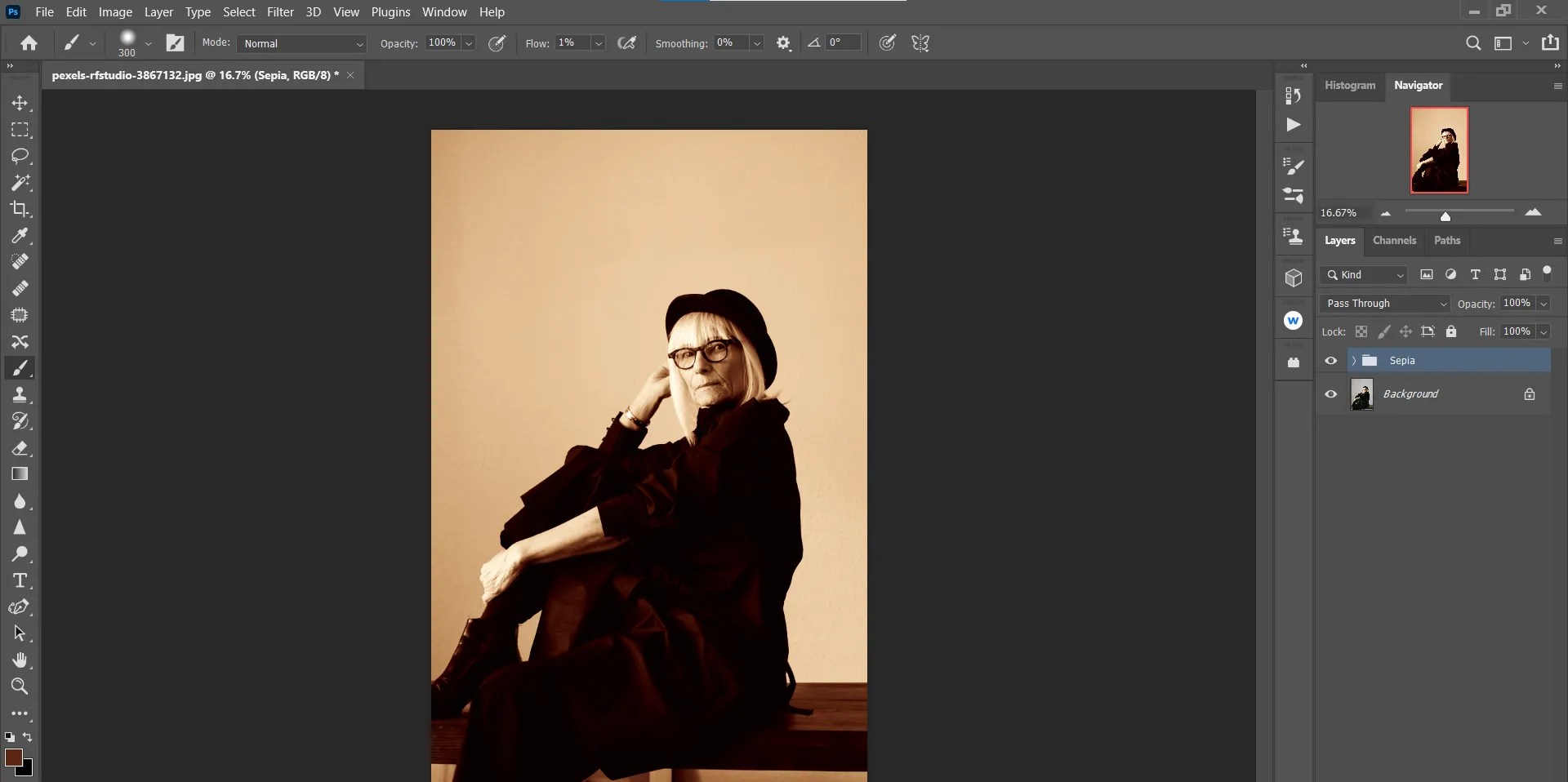Select the Crop tool
This screenshot has width=1568, height=782.
click(x=20, y=210)
